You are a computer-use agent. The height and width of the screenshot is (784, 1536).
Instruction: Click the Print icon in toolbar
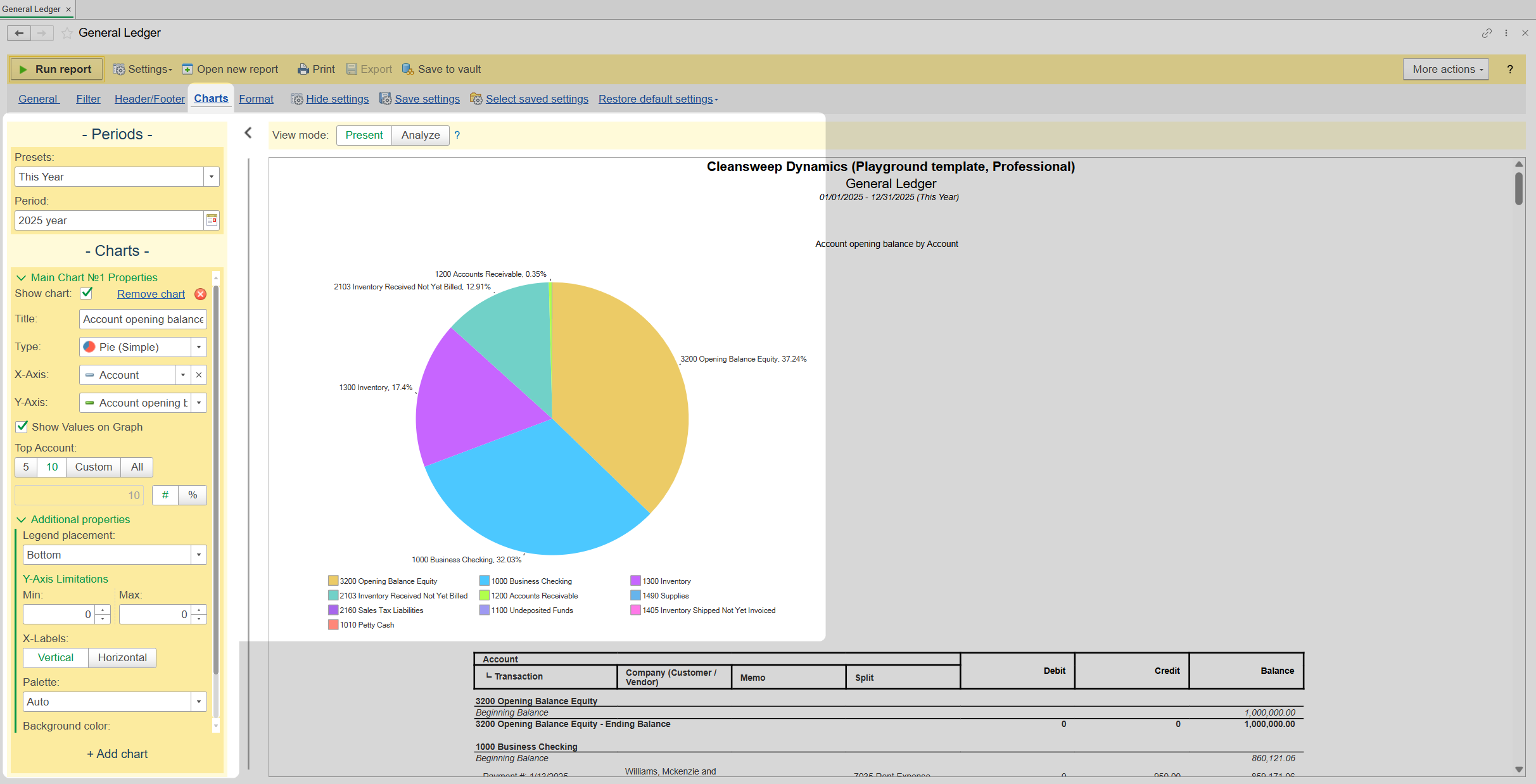click(x=303, y=69)
